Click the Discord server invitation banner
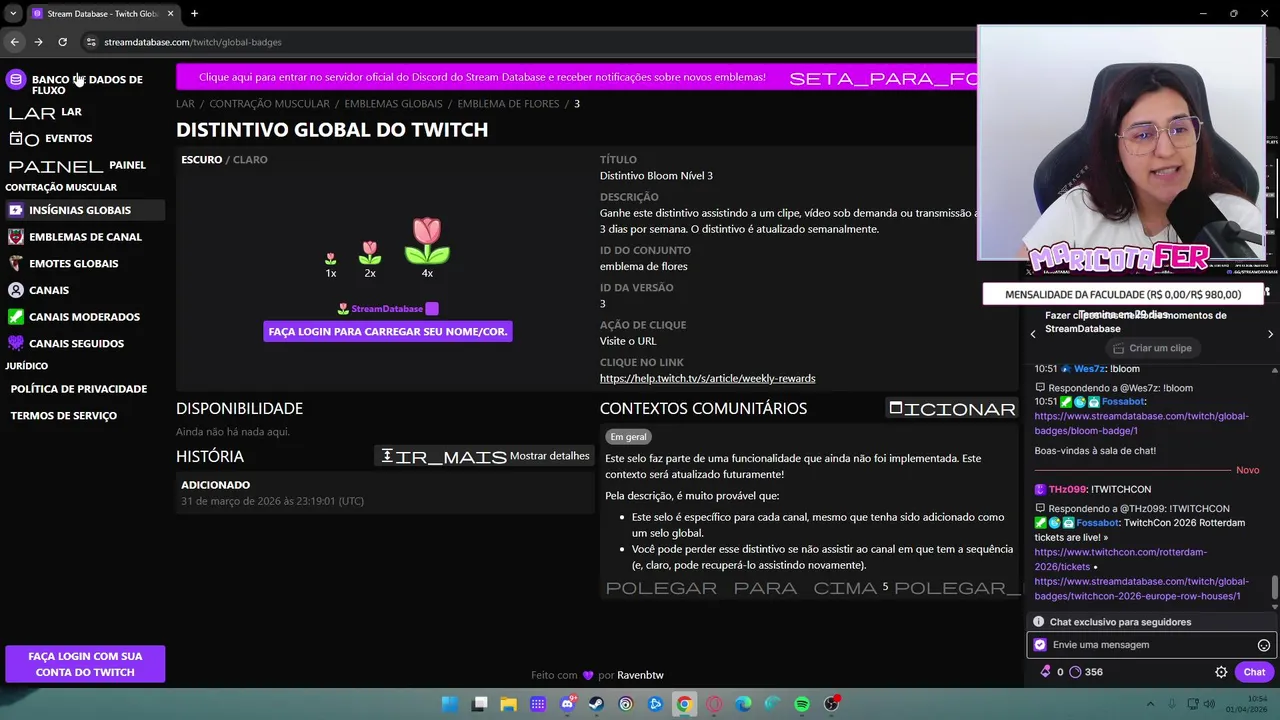 (x=576, y=77)
